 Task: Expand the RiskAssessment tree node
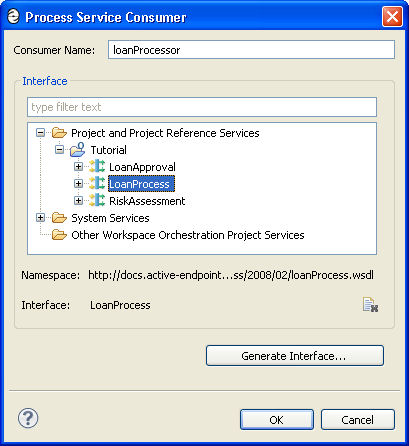point(78,201)
